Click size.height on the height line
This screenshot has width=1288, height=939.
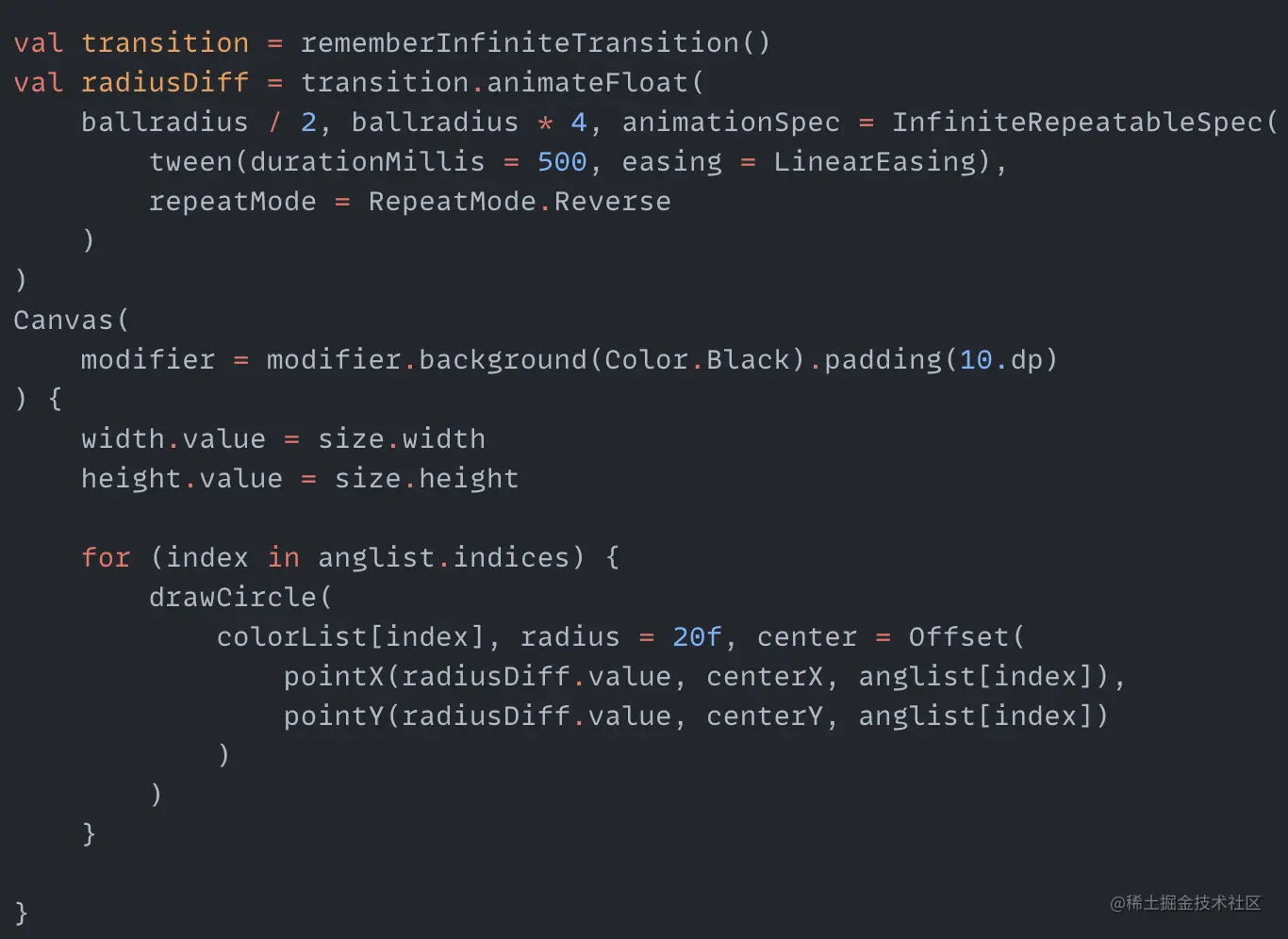426,479
